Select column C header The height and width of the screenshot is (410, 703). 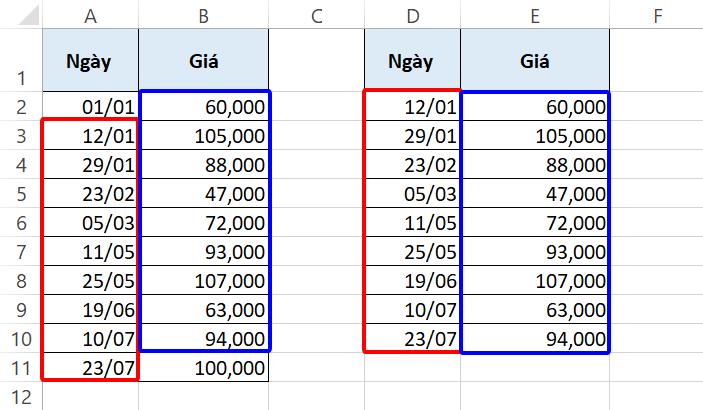pos(317,14)
